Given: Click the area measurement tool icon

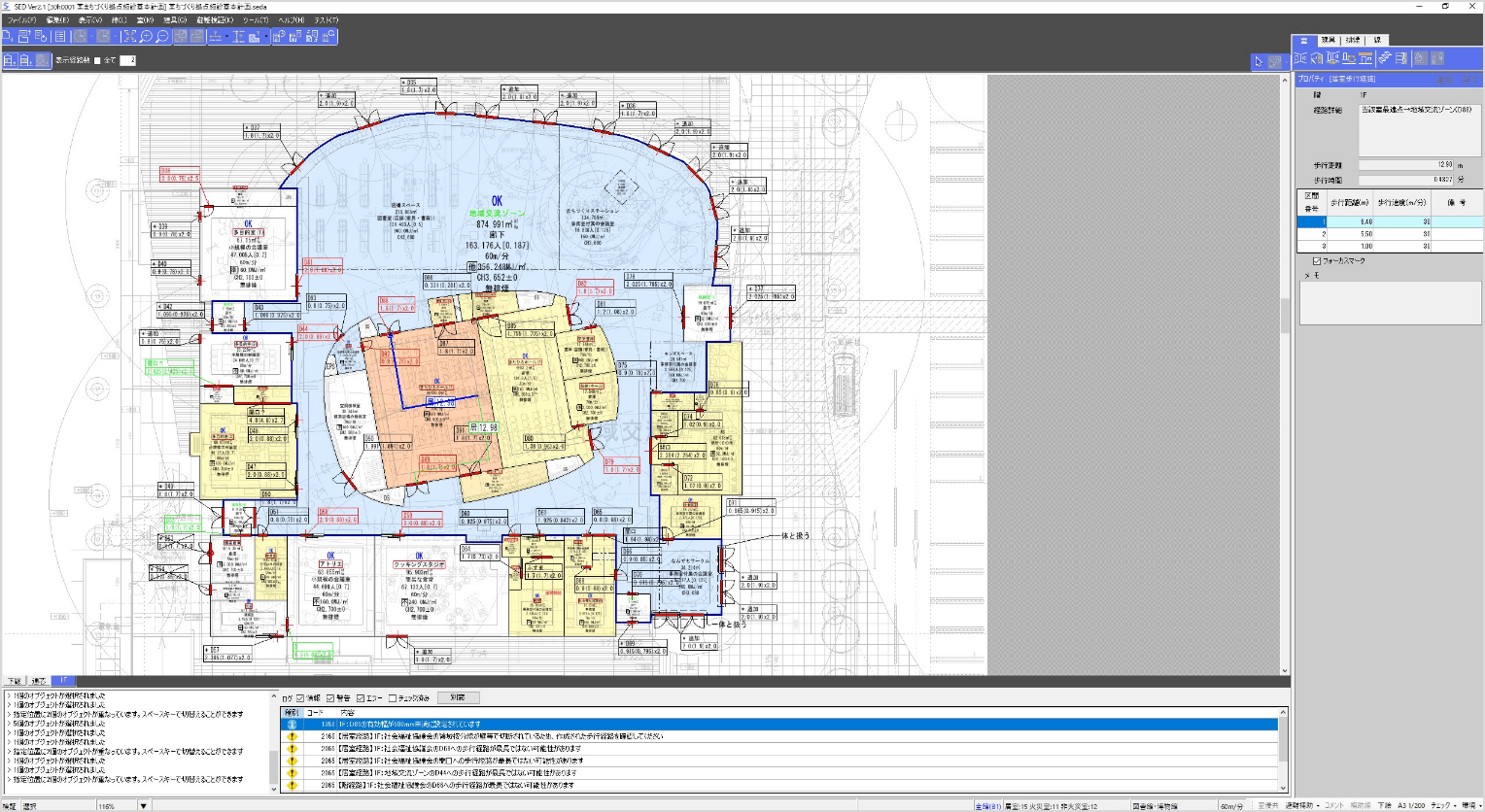Looking at the screenshot, I should [254, 36].
